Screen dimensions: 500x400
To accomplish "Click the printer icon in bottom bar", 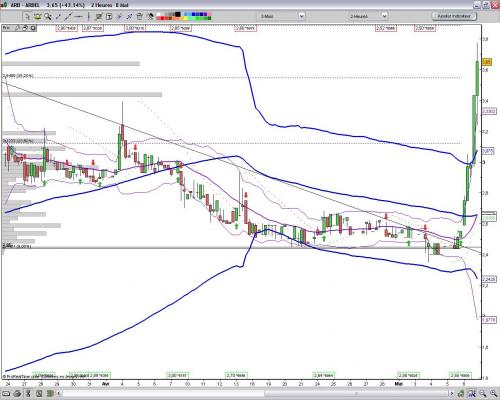I will [x=17, y=394].
